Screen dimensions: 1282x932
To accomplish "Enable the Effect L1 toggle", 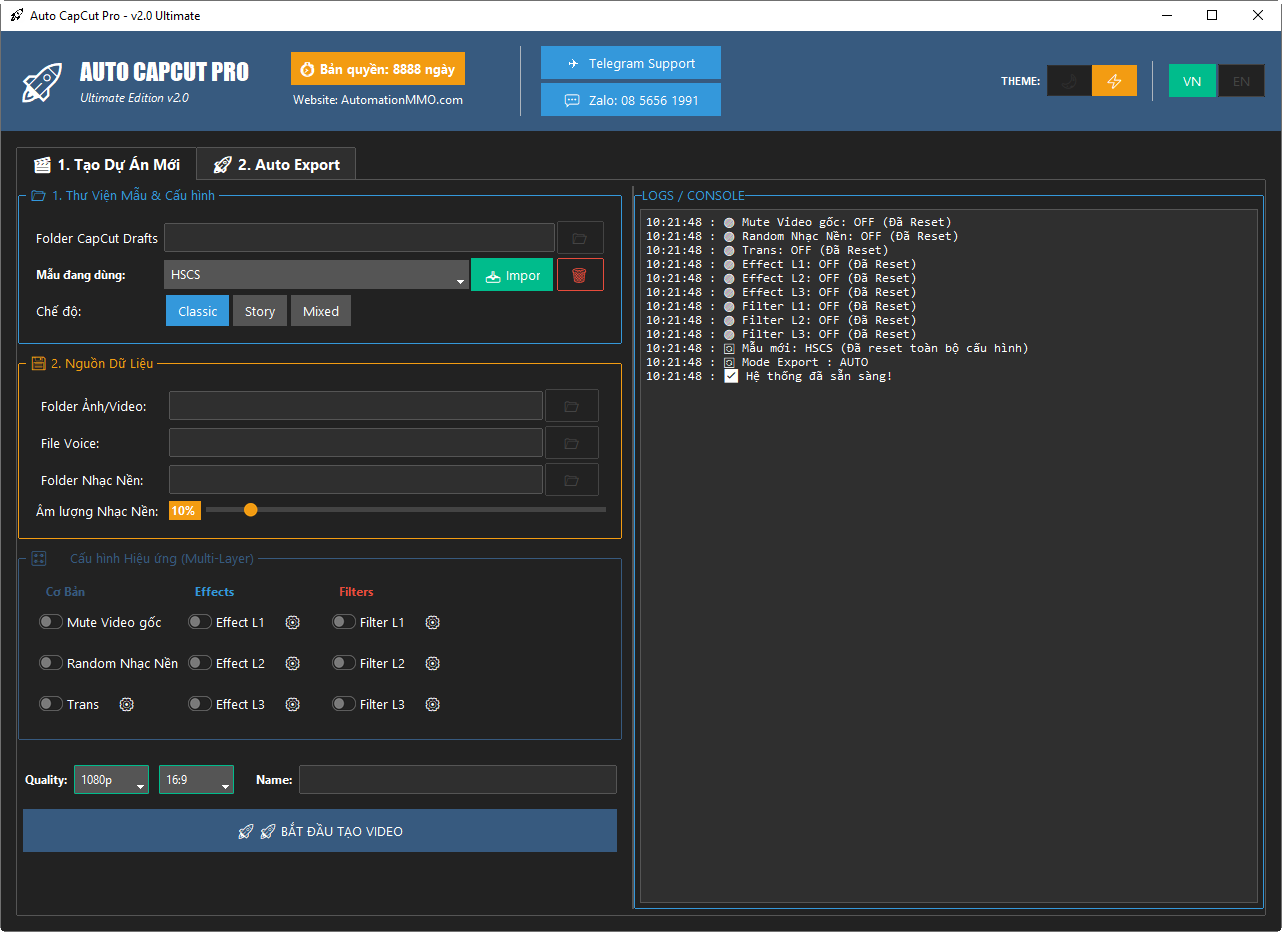I will coord(200,622).
